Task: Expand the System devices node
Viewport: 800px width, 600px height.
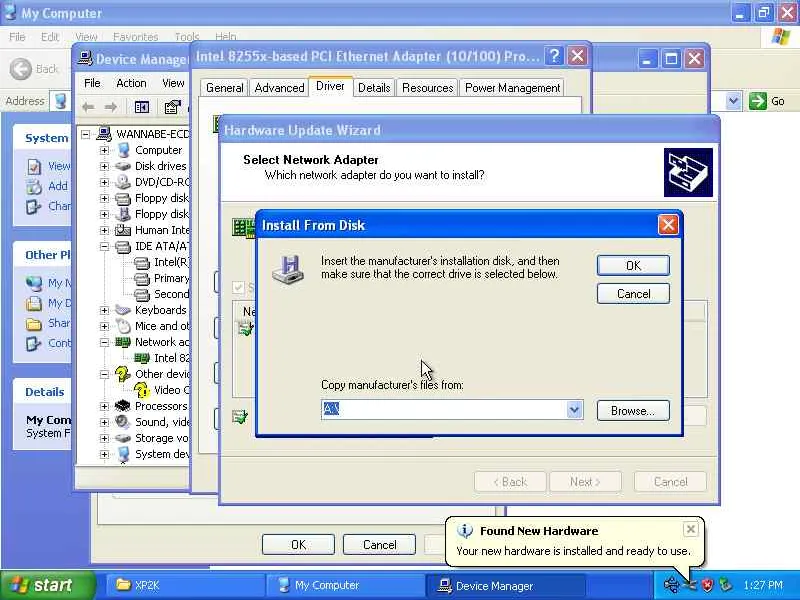Action: coord(104,454)
